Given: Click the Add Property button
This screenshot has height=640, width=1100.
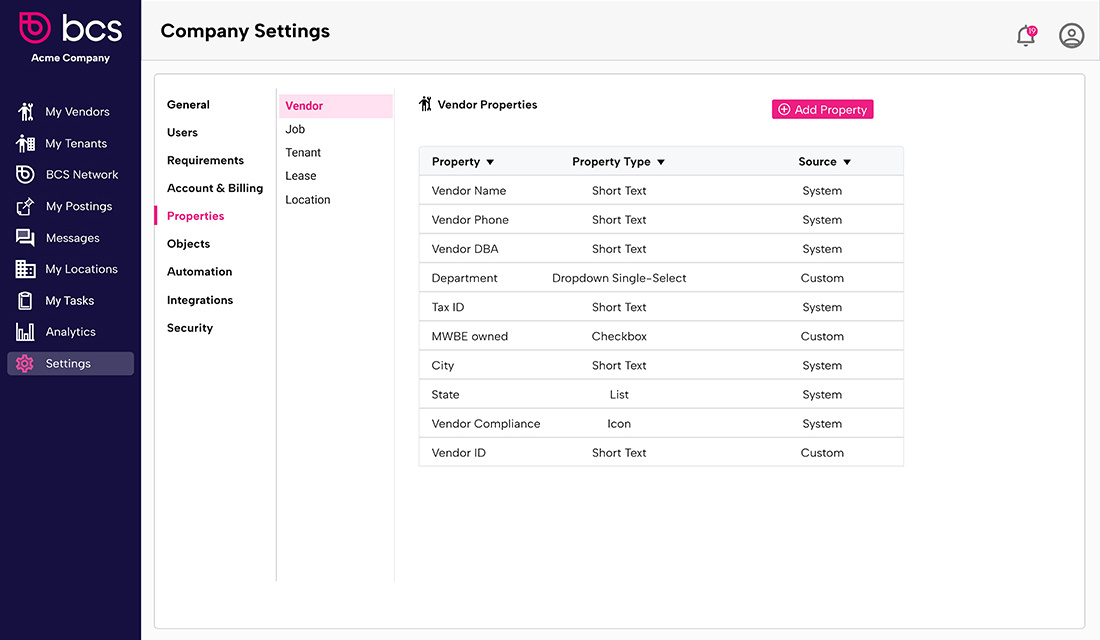Looking at the screenshot, I should click(x=822, y=110).
